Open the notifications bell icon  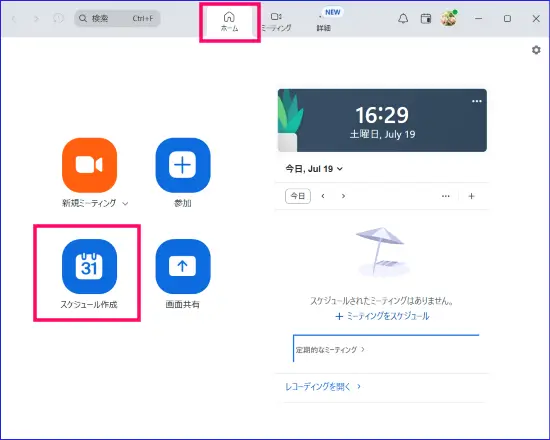tap(403, 18)
